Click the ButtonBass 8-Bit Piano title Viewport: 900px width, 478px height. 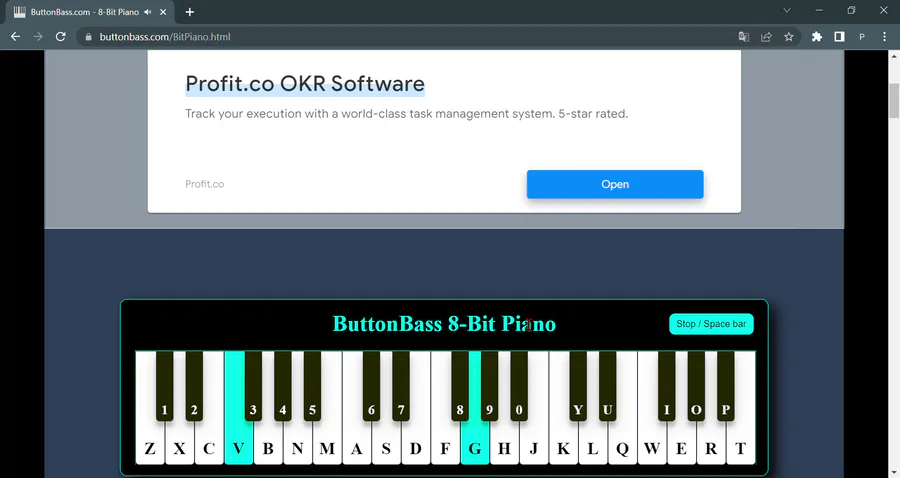(444, 324)
